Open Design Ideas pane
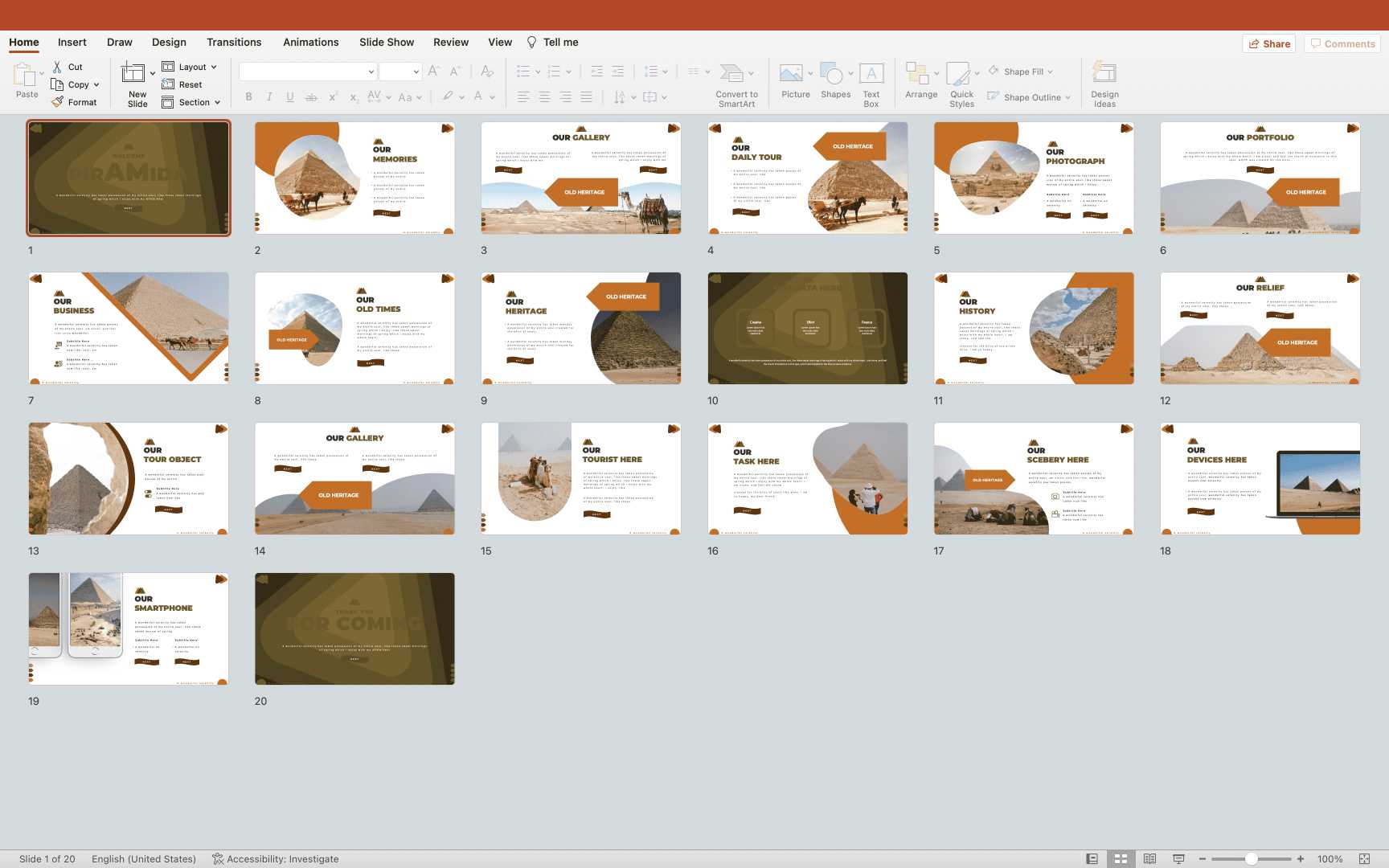 pos(1104,75)
